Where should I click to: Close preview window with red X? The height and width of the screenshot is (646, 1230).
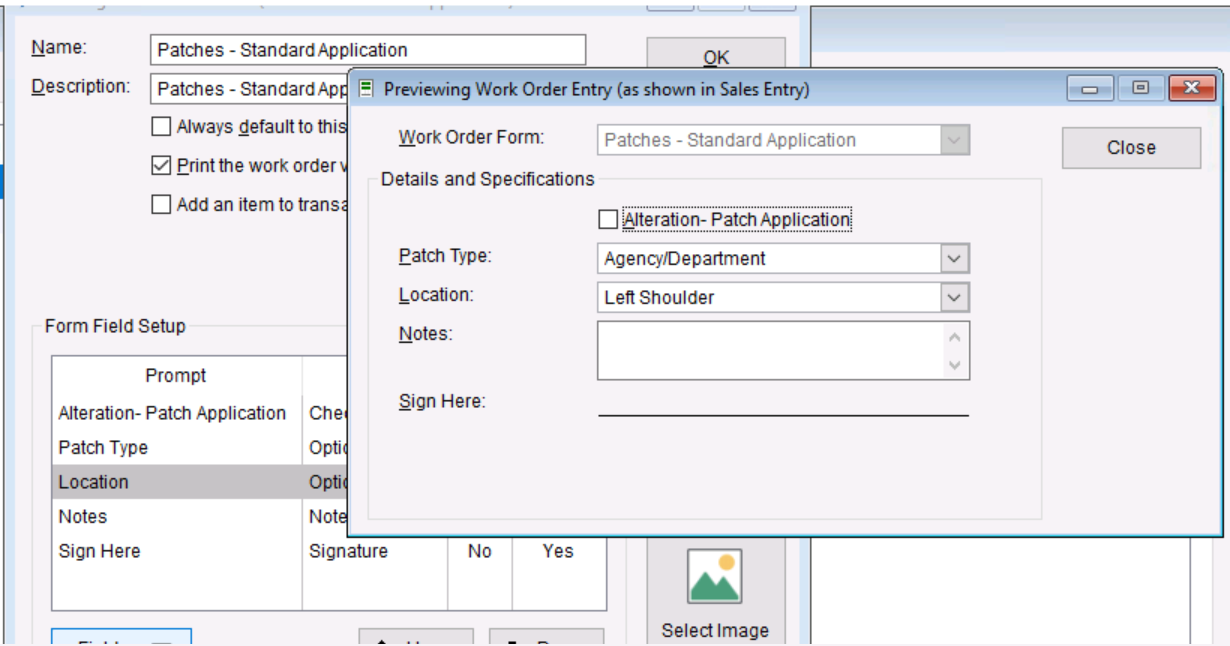tap(1191, 89)
